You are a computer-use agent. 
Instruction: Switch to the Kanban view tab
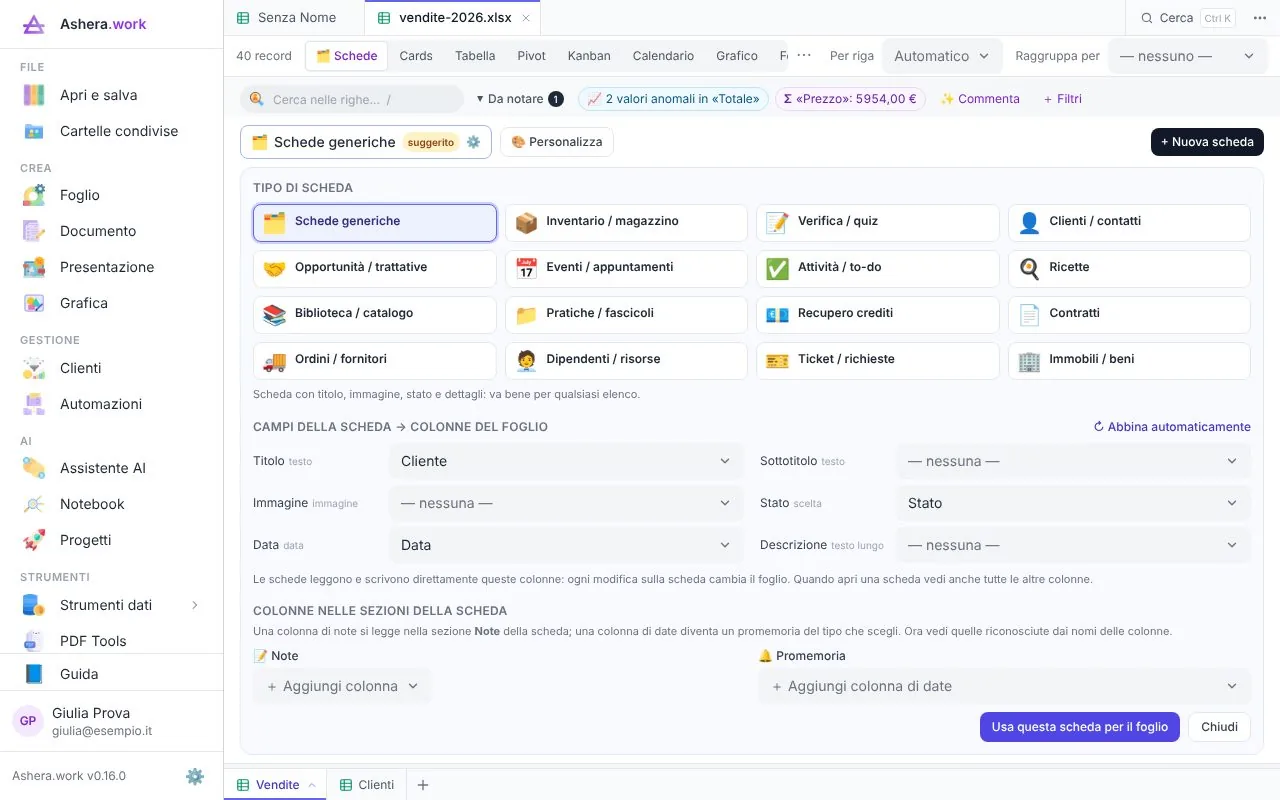tap(589, 56)
